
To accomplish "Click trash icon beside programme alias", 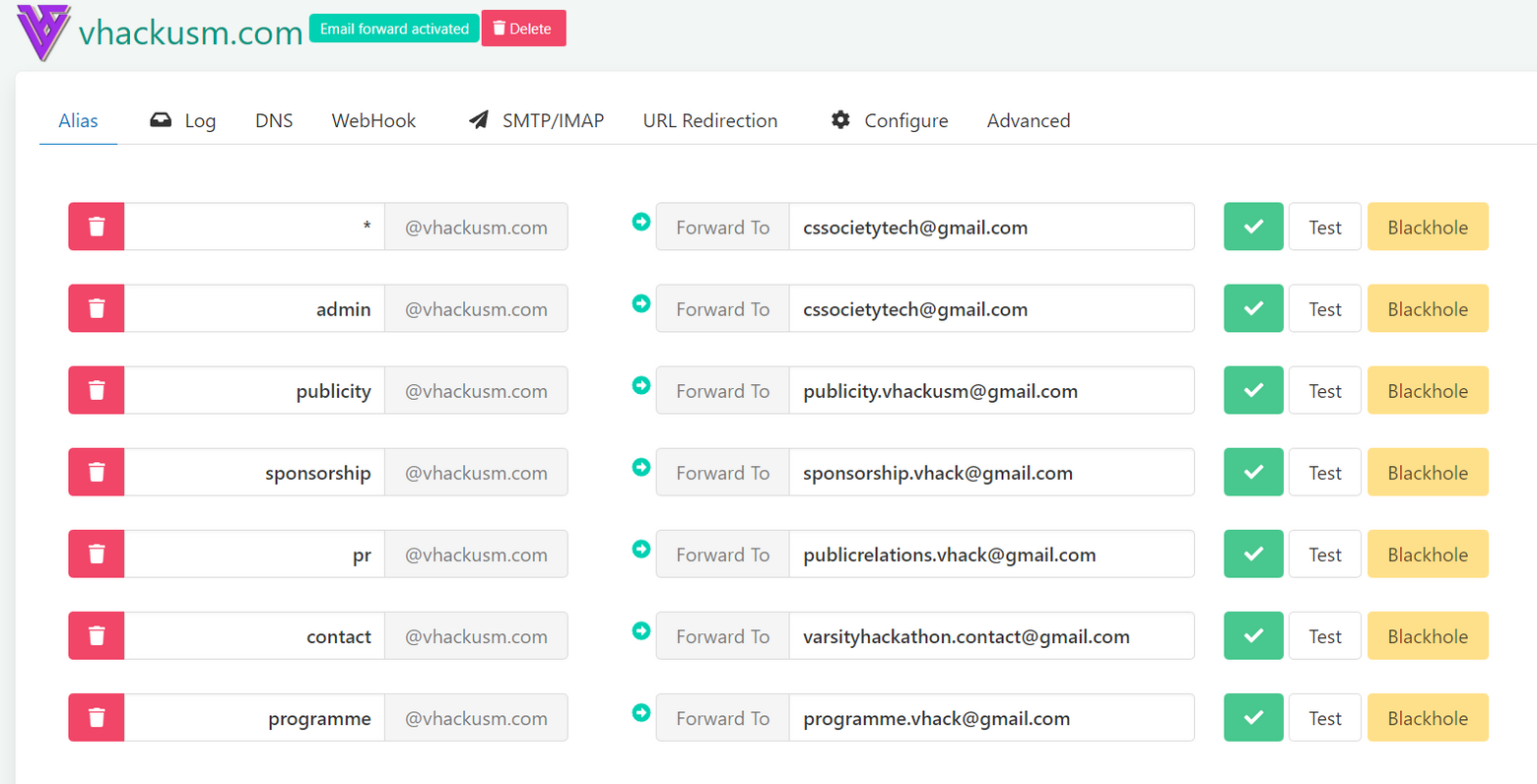I will click(97, 718).
